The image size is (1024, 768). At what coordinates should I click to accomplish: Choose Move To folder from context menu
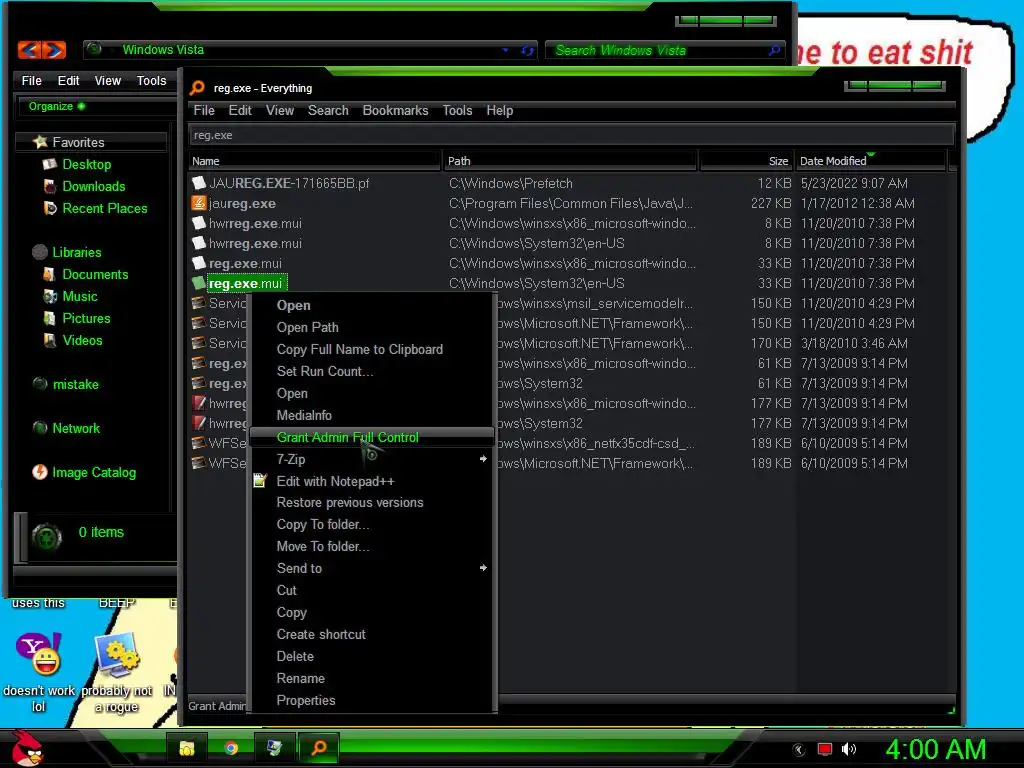click(323, 547)
